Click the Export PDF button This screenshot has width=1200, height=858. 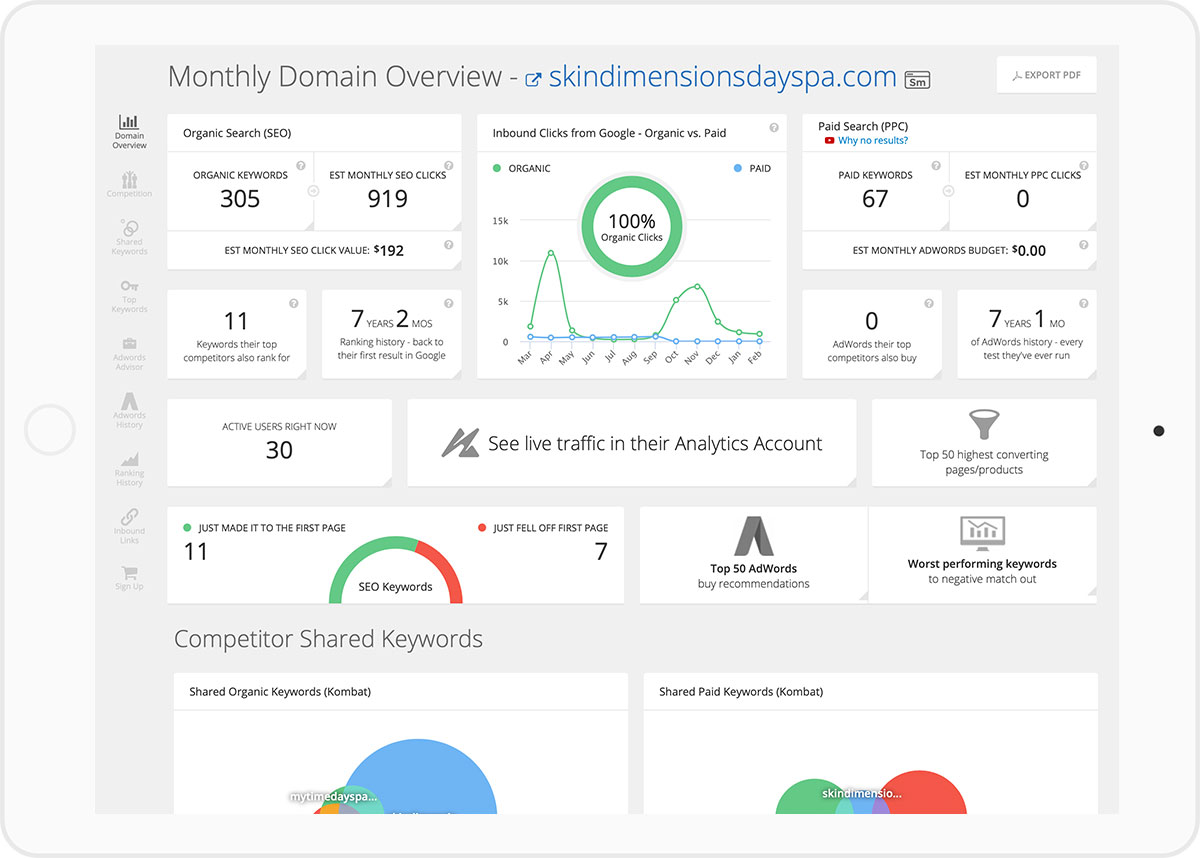tap(1046, 75)
